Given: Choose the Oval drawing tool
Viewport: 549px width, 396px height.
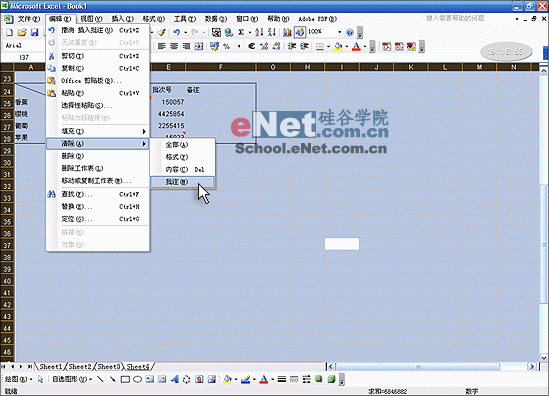Looking at the screenshot, I should 137,379.
